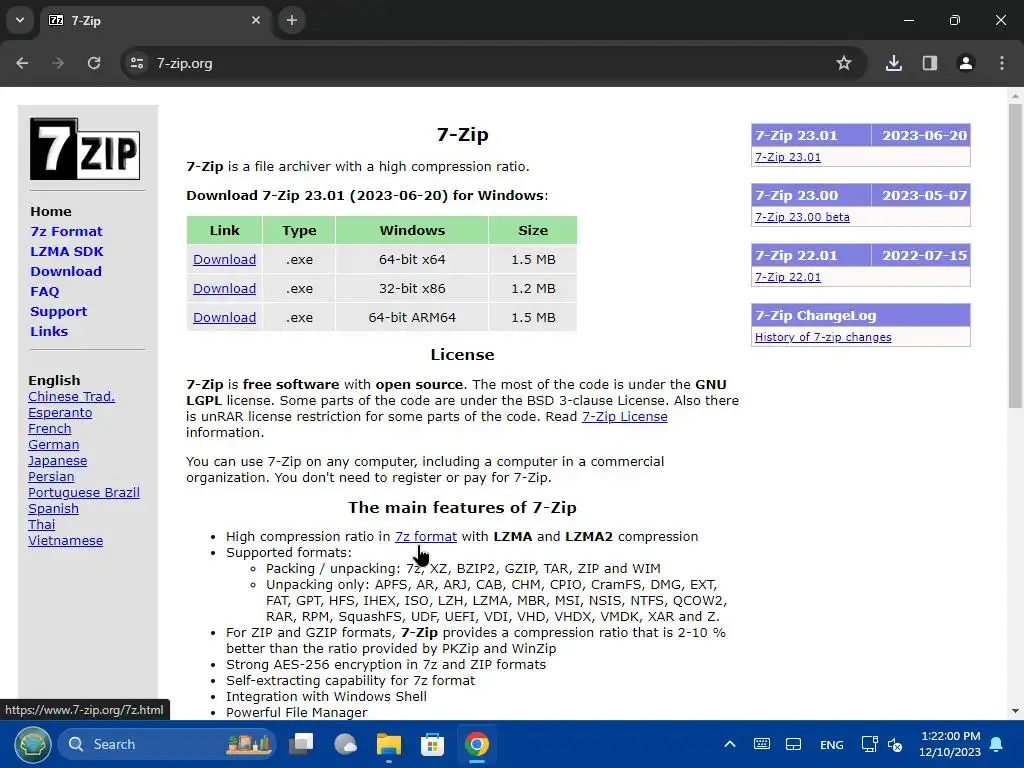
Task: Open Microsoft Store from taskbar
Action: click(432, 744)
